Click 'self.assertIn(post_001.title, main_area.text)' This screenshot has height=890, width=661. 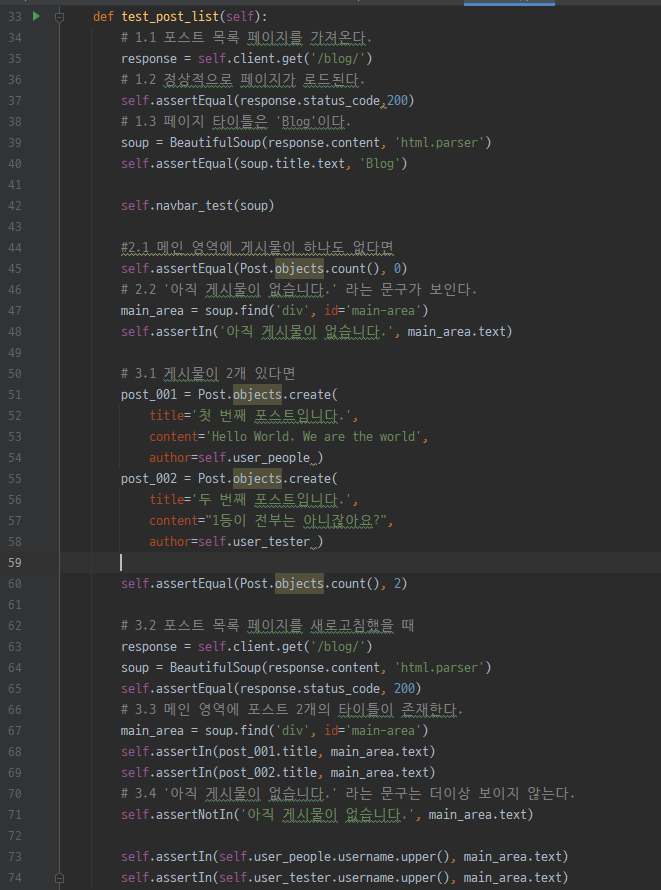(278, 752)
